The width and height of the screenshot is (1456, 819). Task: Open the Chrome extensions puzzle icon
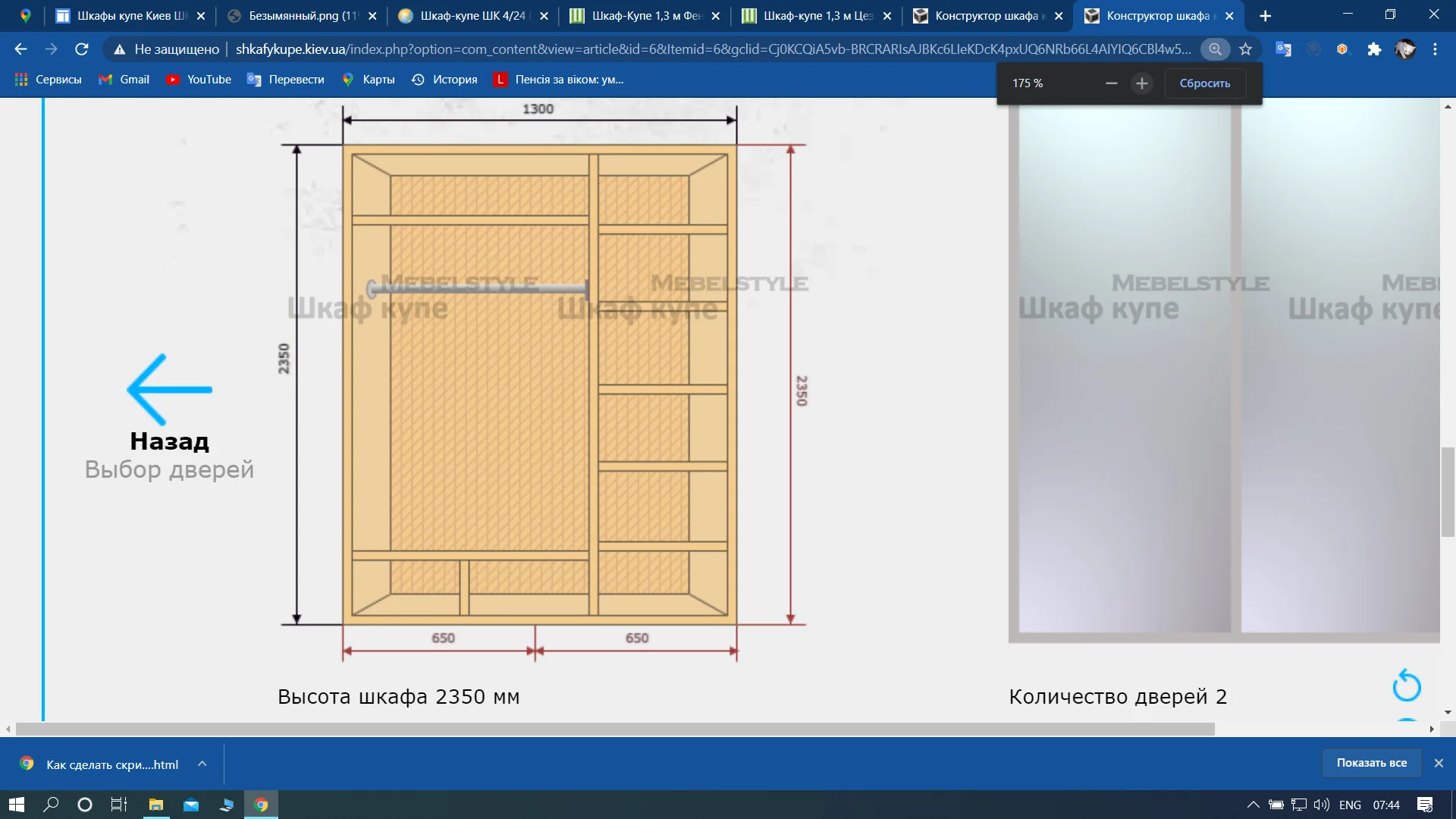tap(1374, 49)
